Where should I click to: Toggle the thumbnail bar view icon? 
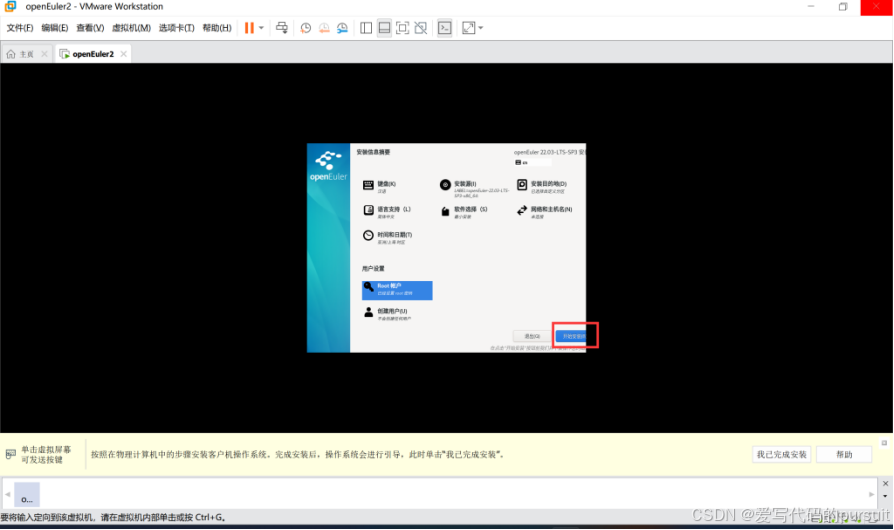click(x=384, y=28)
